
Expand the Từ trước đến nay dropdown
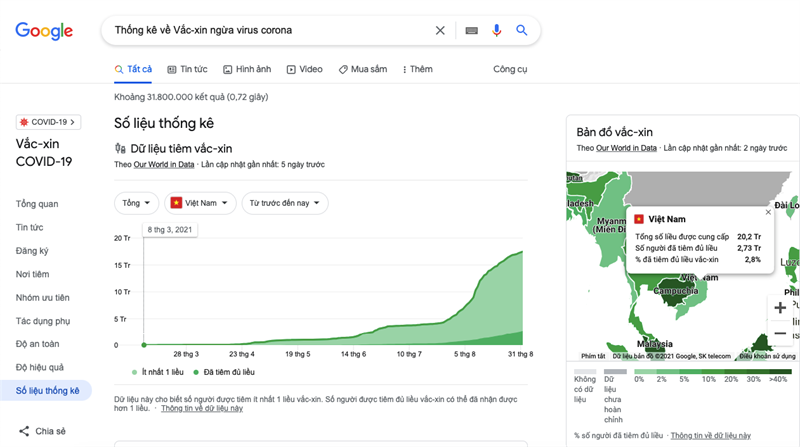point(285,203)
